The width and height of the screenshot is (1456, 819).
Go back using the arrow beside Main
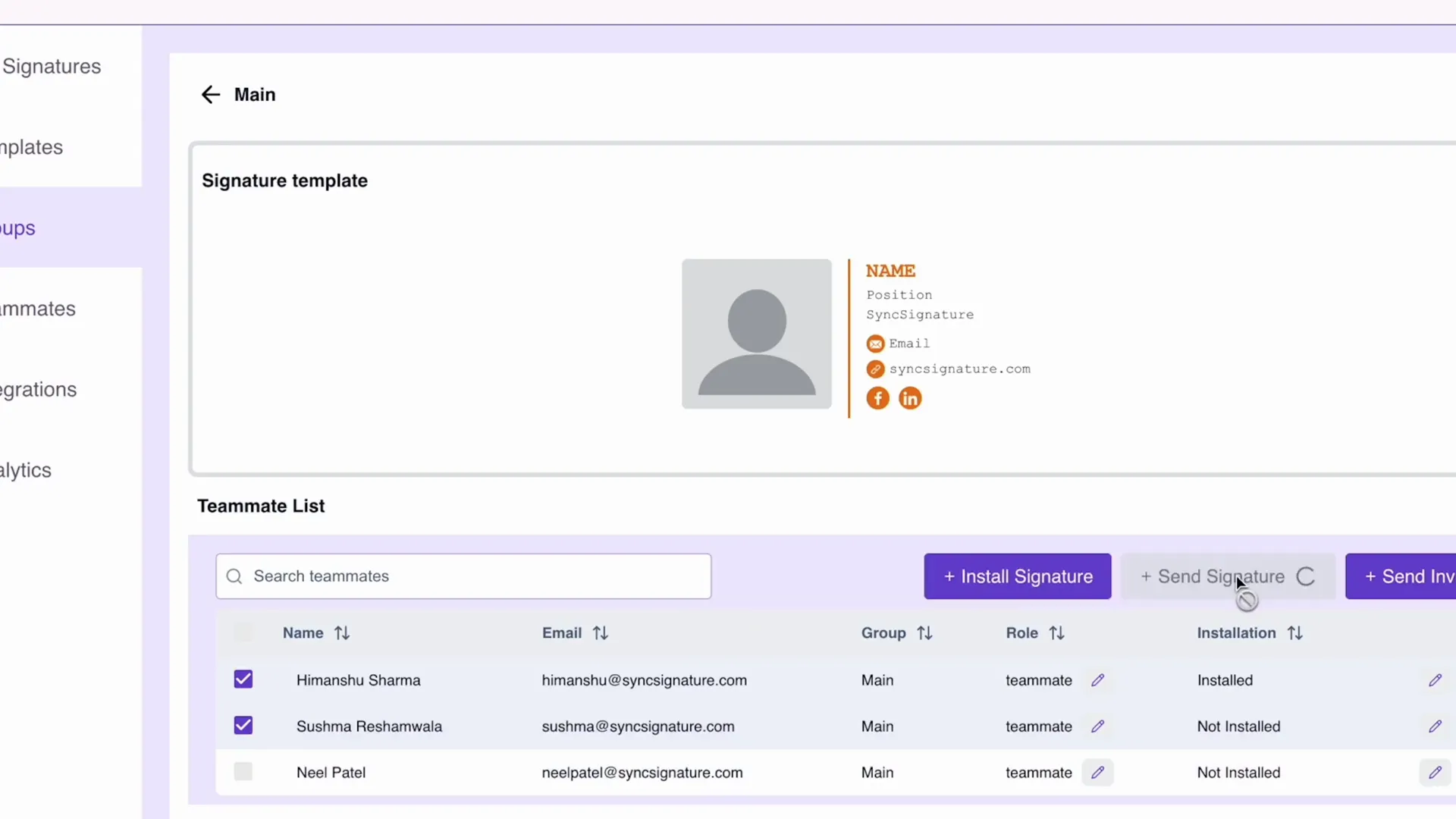(x=210, y=94)
